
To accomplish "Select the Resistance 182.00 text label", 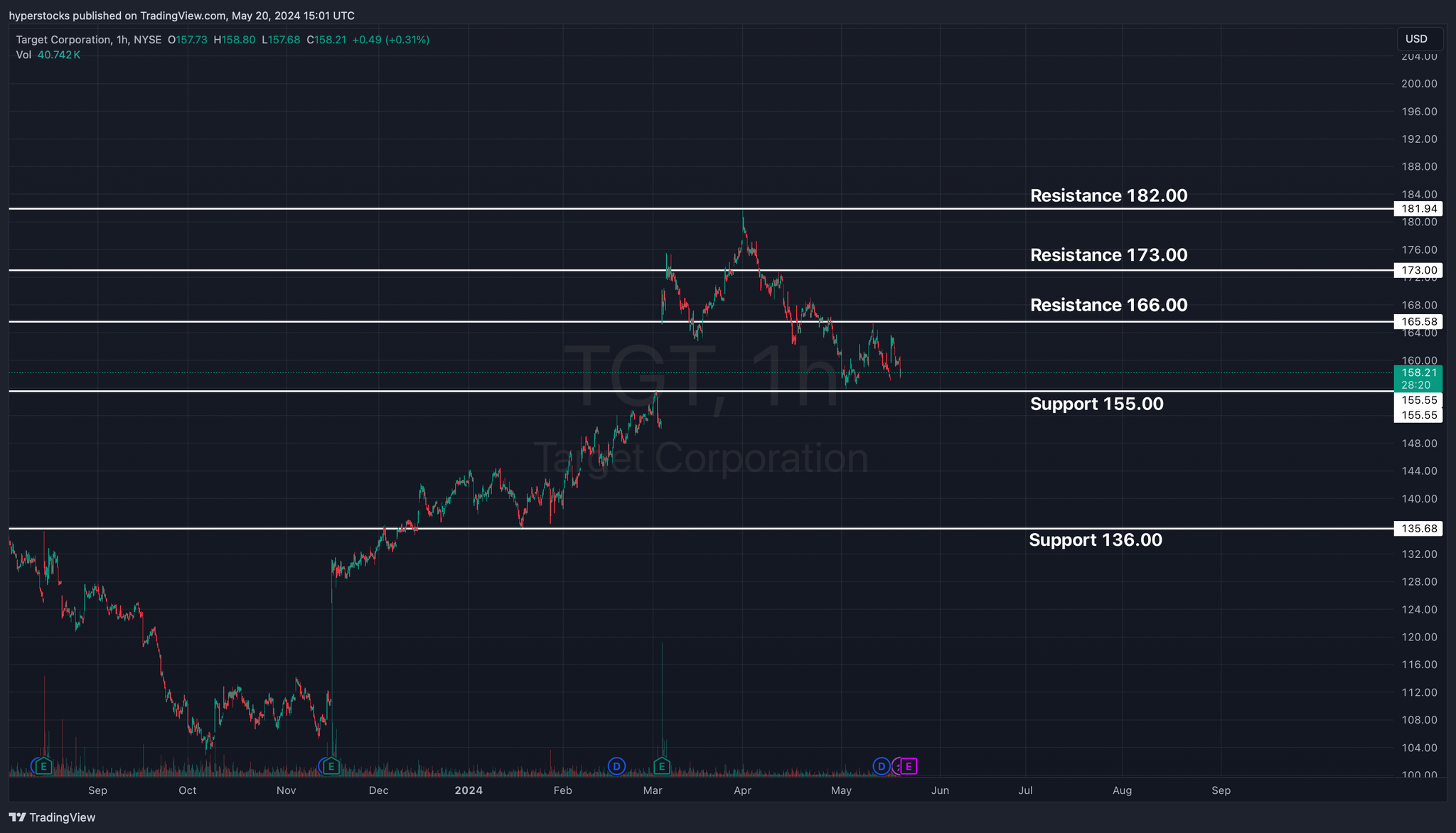I will [x=1108, y=195].
